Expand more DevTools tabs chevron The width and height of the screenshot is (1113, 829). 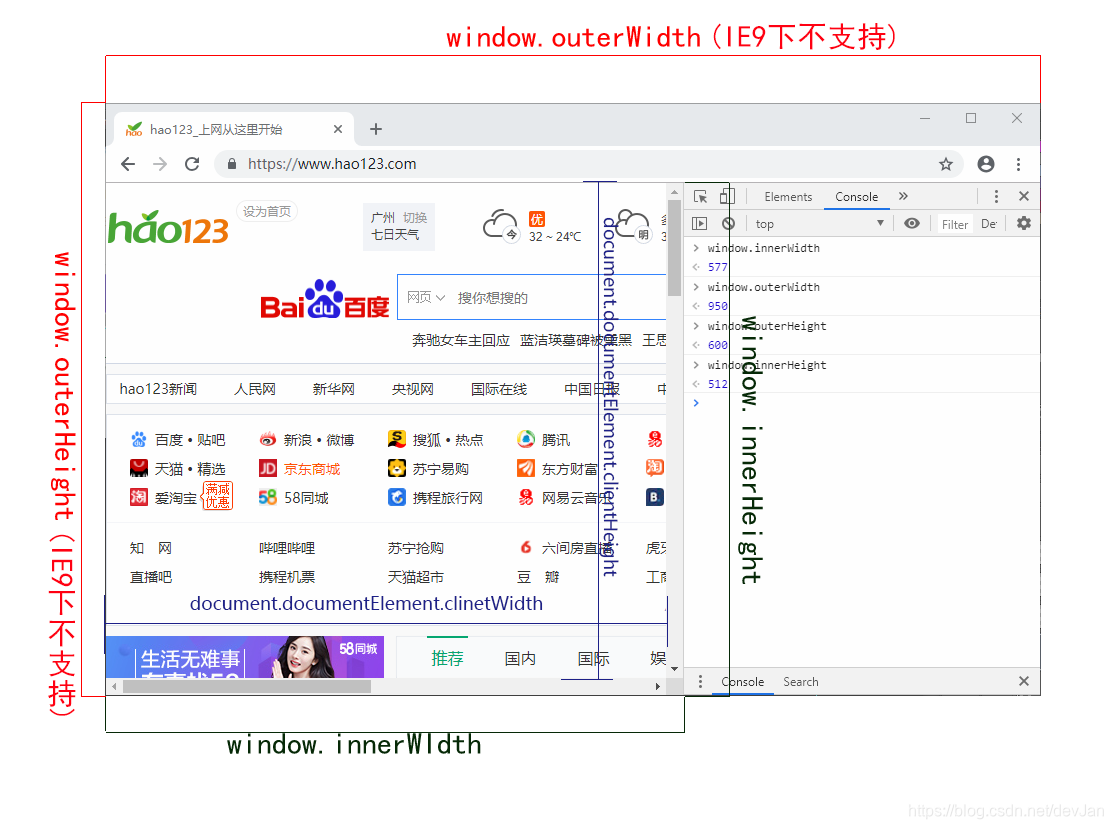[903, 196]
